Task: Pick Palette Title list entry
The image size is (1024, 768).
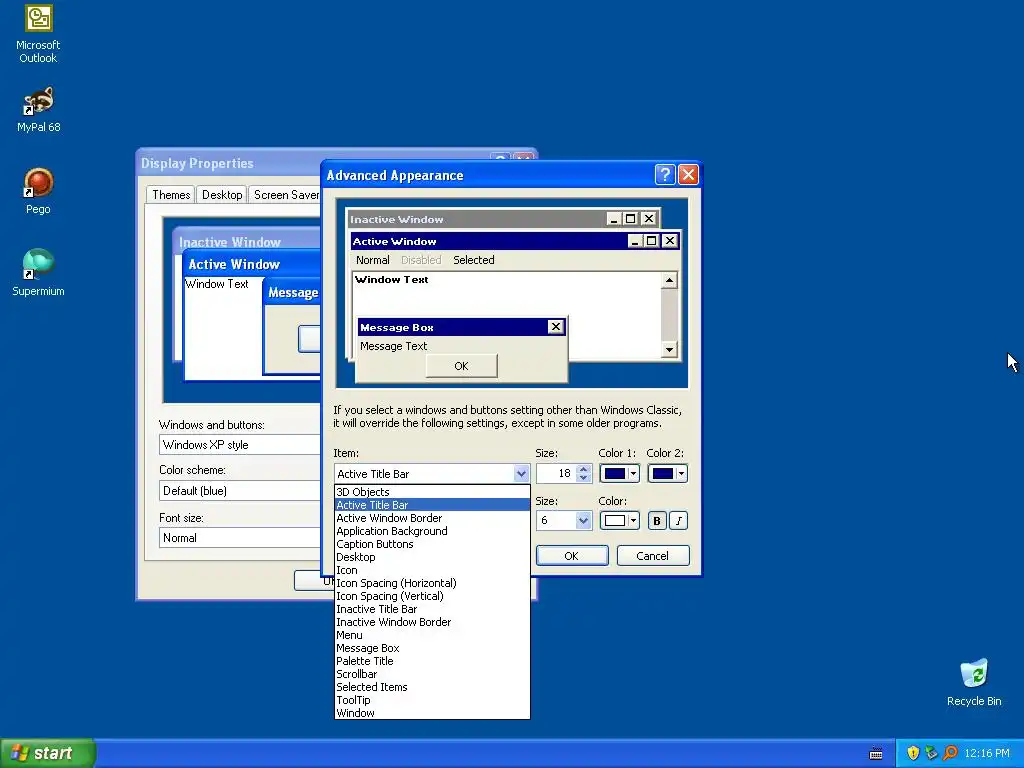Action: [432, 661]
